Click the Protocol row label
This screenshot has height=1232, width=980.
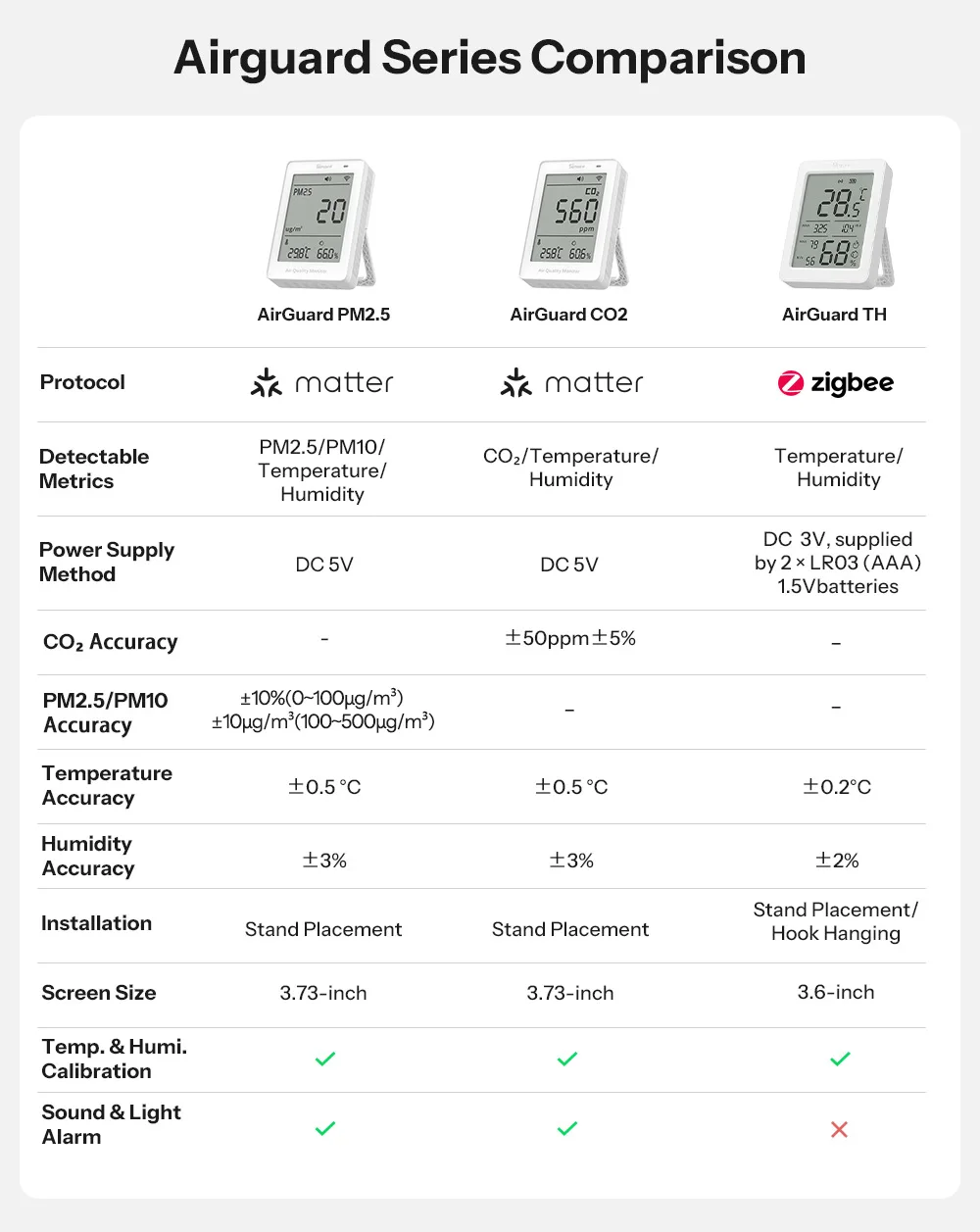pyautogui.click(x=82, y=382)
